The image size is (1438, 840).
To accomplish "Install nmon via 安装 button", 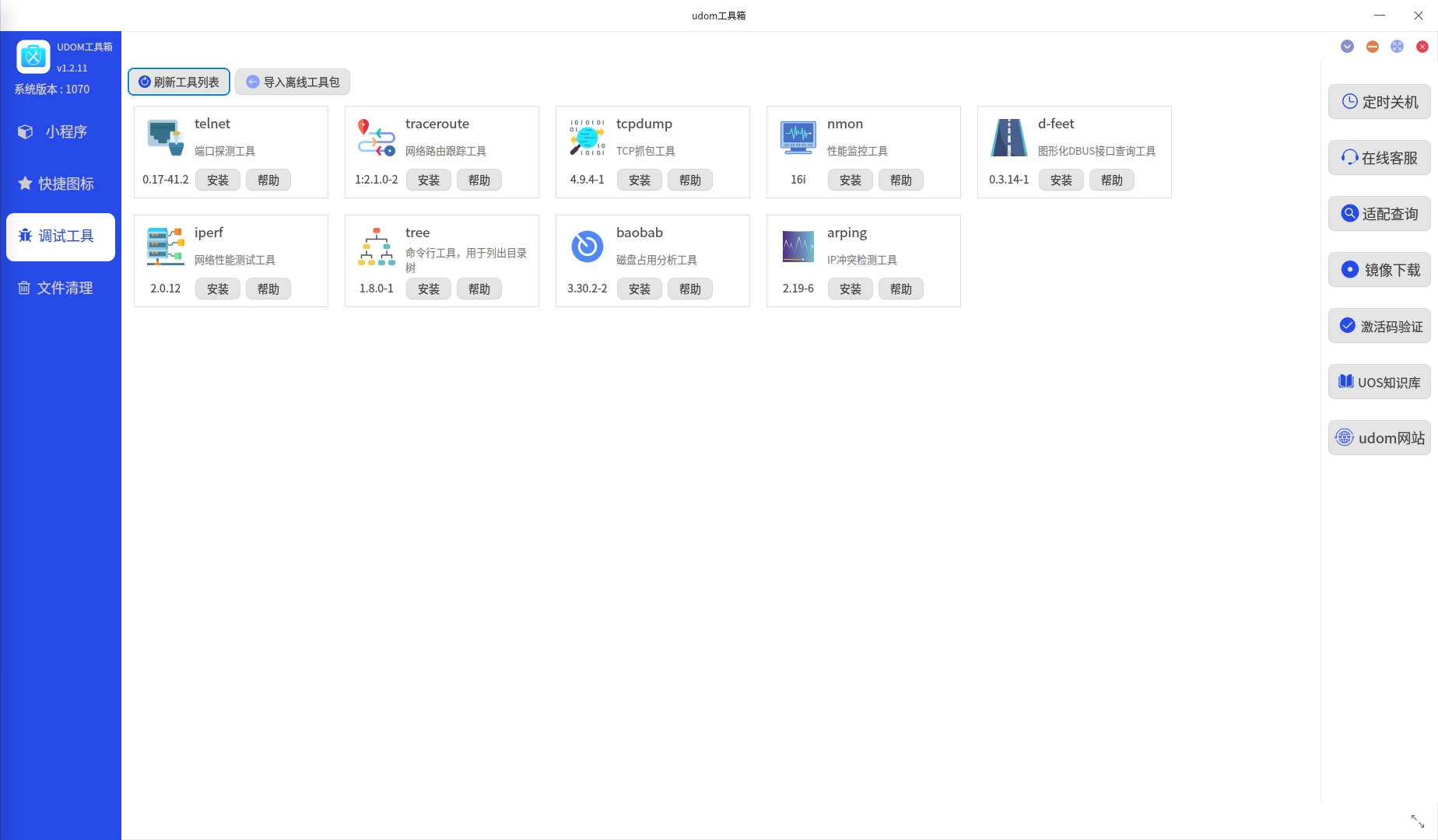I will click(x=851, y=180).
